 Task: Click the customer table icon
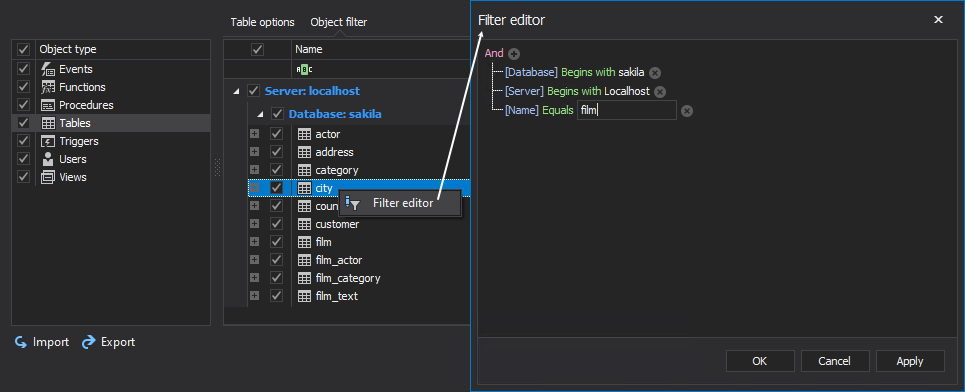point(304,224)
